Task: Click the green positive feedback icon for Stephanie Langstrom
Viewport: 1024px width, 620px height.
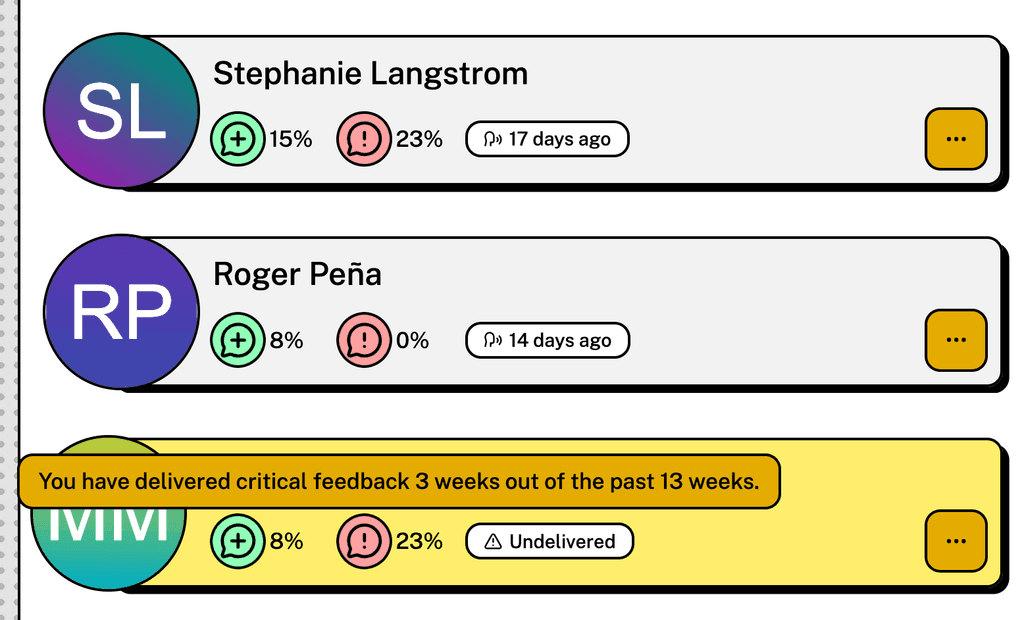Action: coord(237,139)
